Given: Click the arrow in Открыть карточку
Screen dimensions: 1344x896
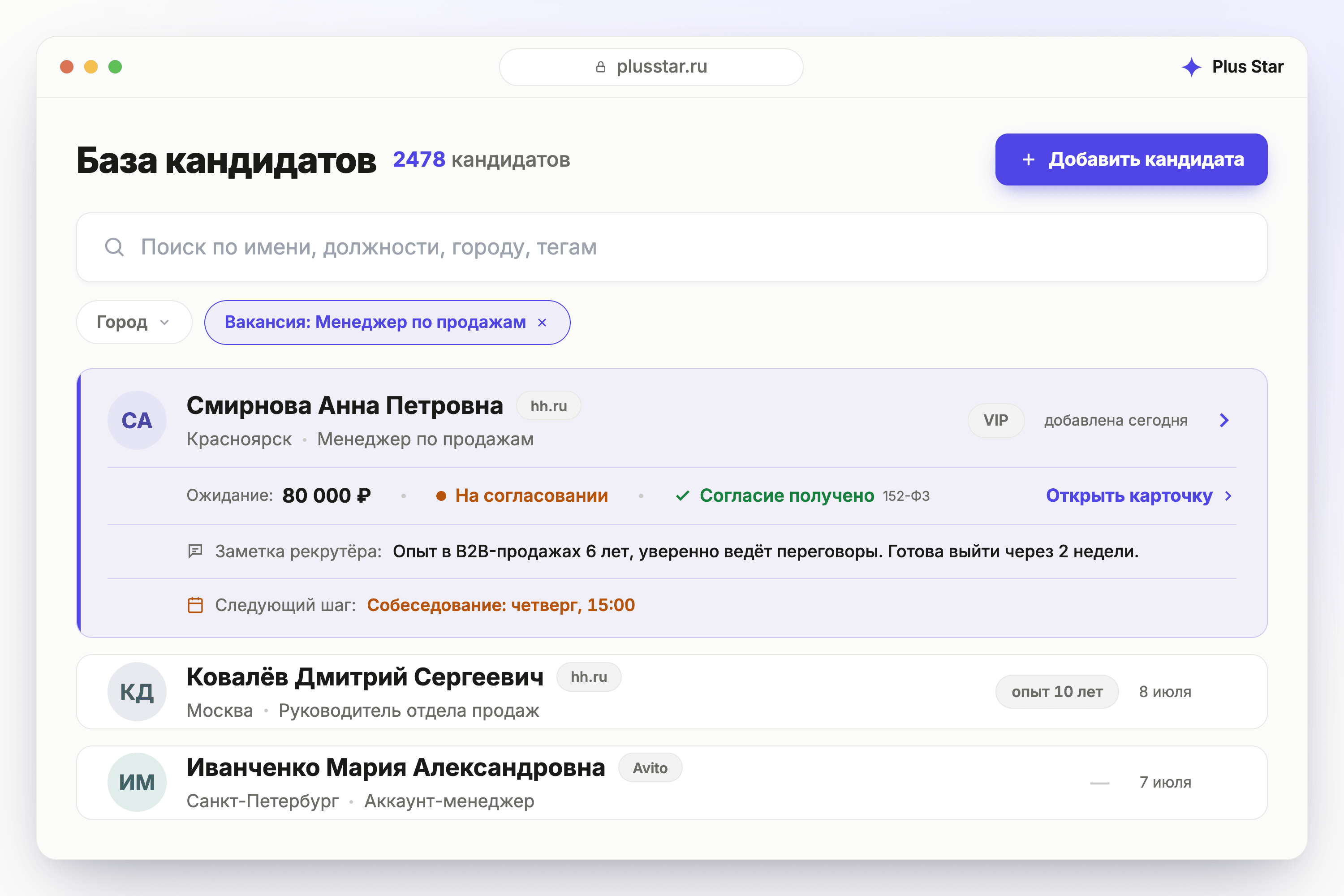Looking at the screenshot, I should [1228, 496].
